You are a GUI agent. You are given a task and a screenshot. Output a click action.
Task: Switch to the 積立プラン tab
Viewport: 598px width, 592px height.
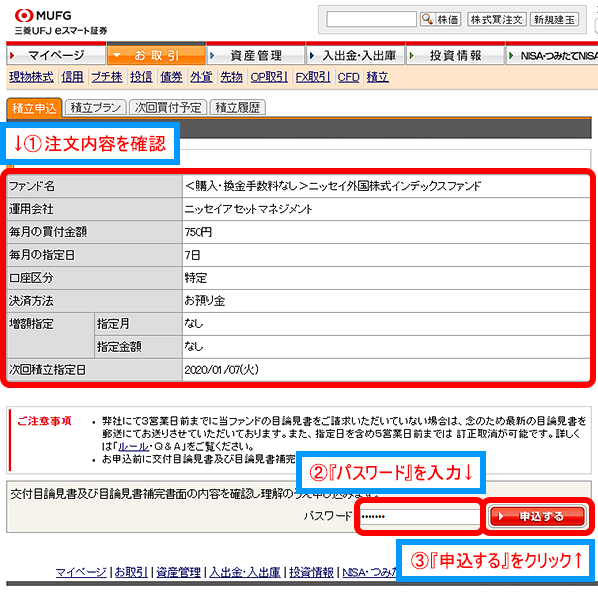click(95, 108)
